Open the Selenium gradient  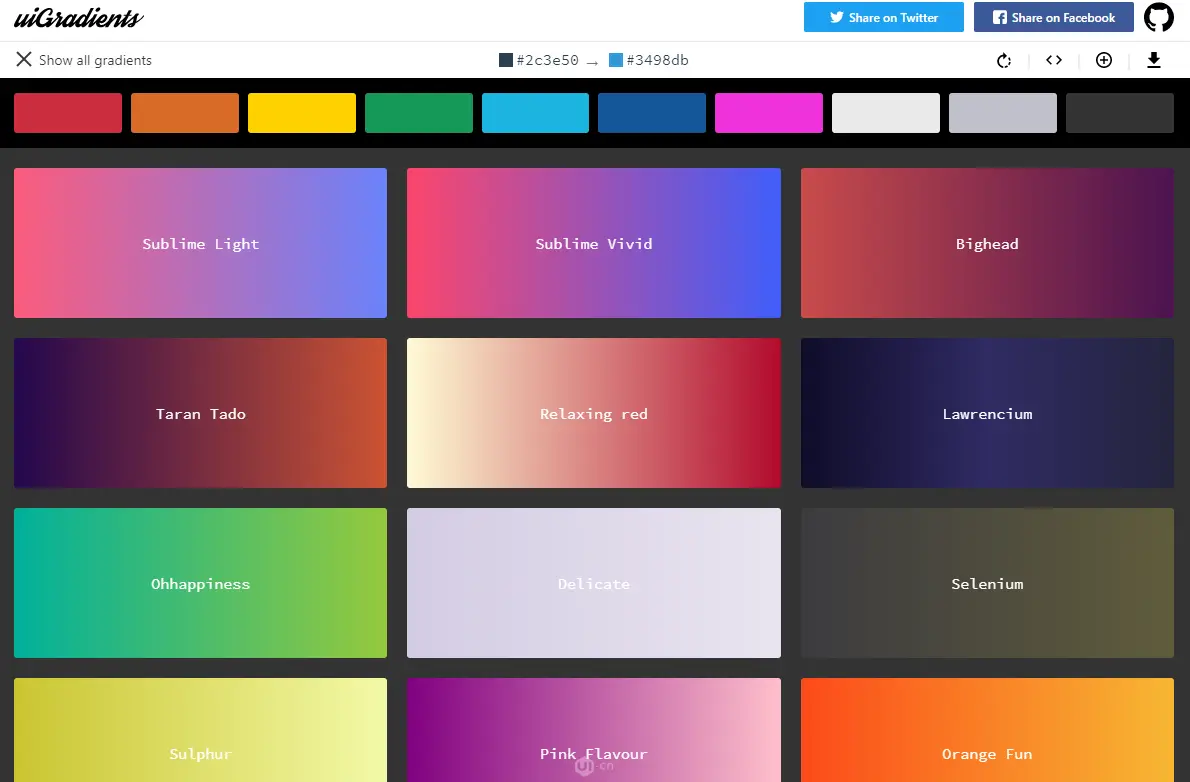[987, 583]
